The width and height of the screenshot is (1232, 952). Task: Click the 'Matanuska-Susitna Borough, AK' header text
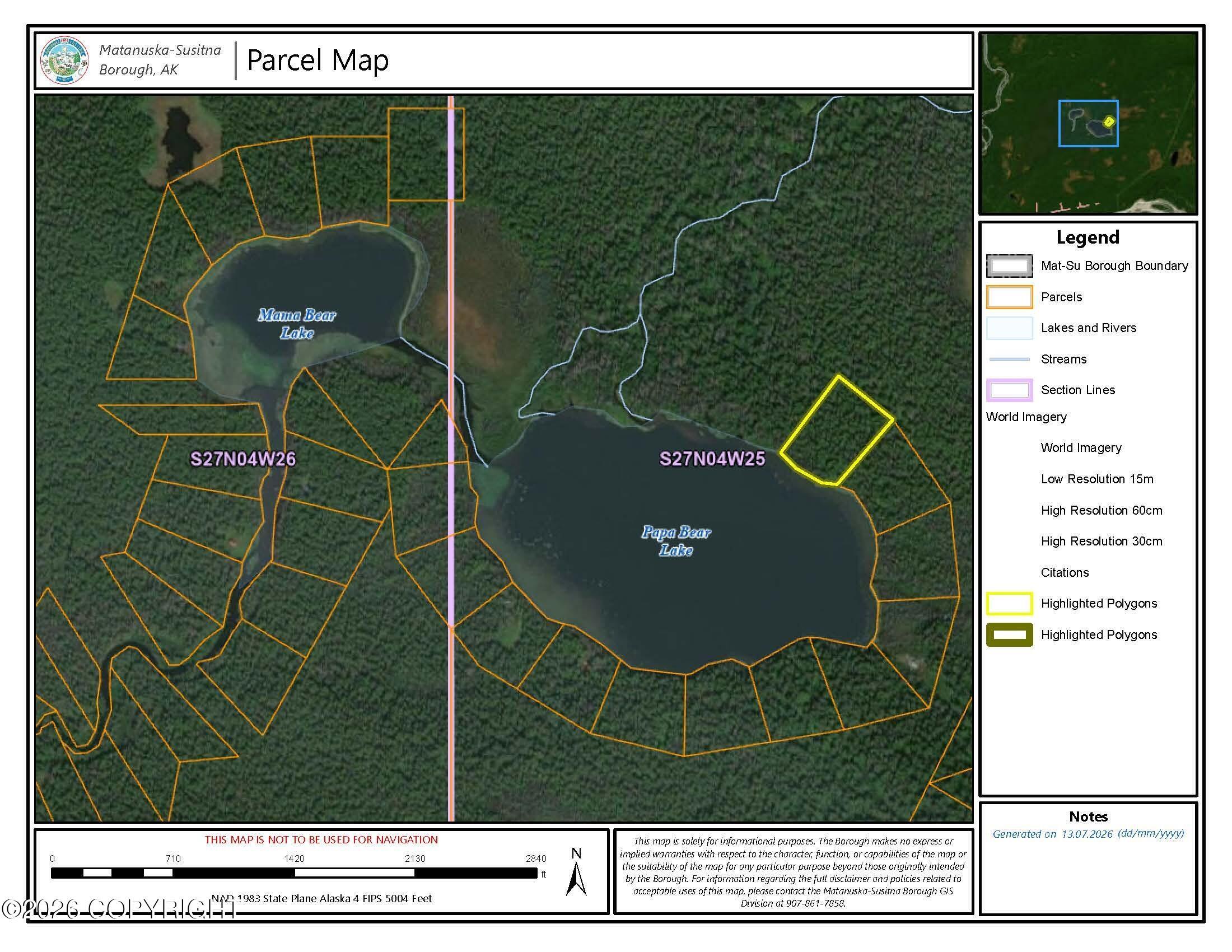pyautogui.click(x=160, y=60)
